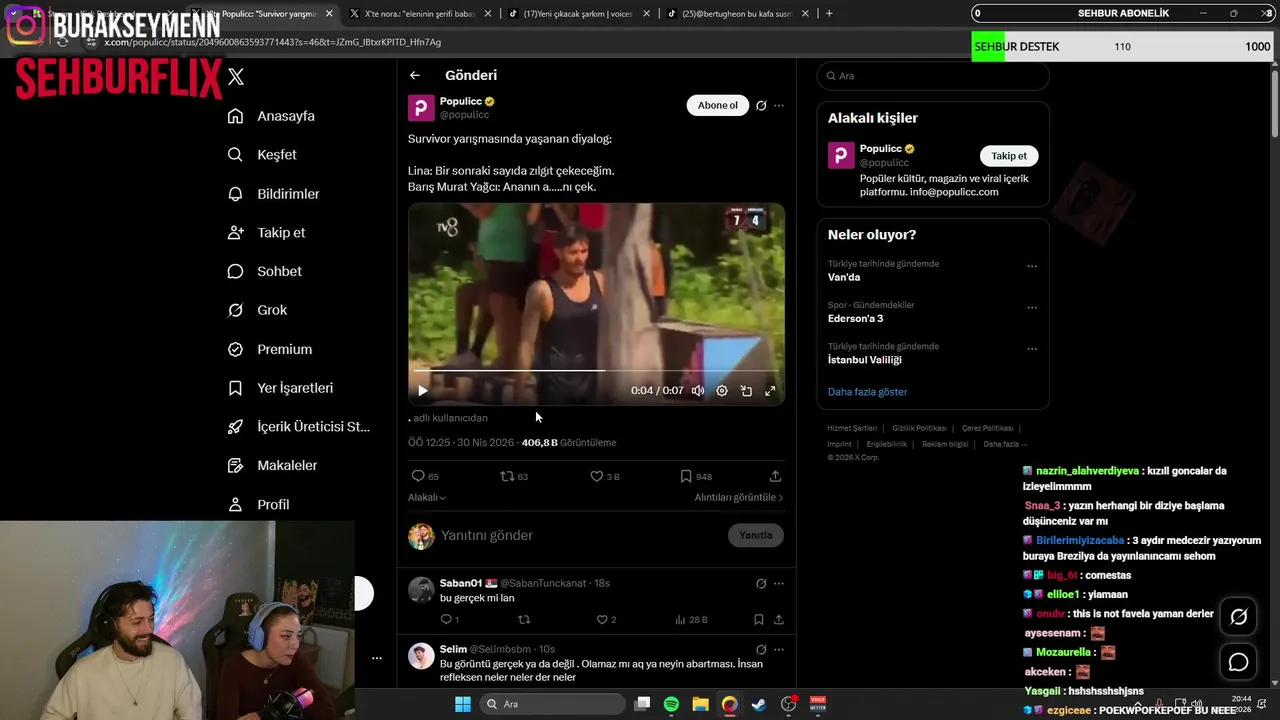Open more options for Ederson'a 3 trend
The height and width of the screenshot is (720, 1280).
click(1032, 308)
